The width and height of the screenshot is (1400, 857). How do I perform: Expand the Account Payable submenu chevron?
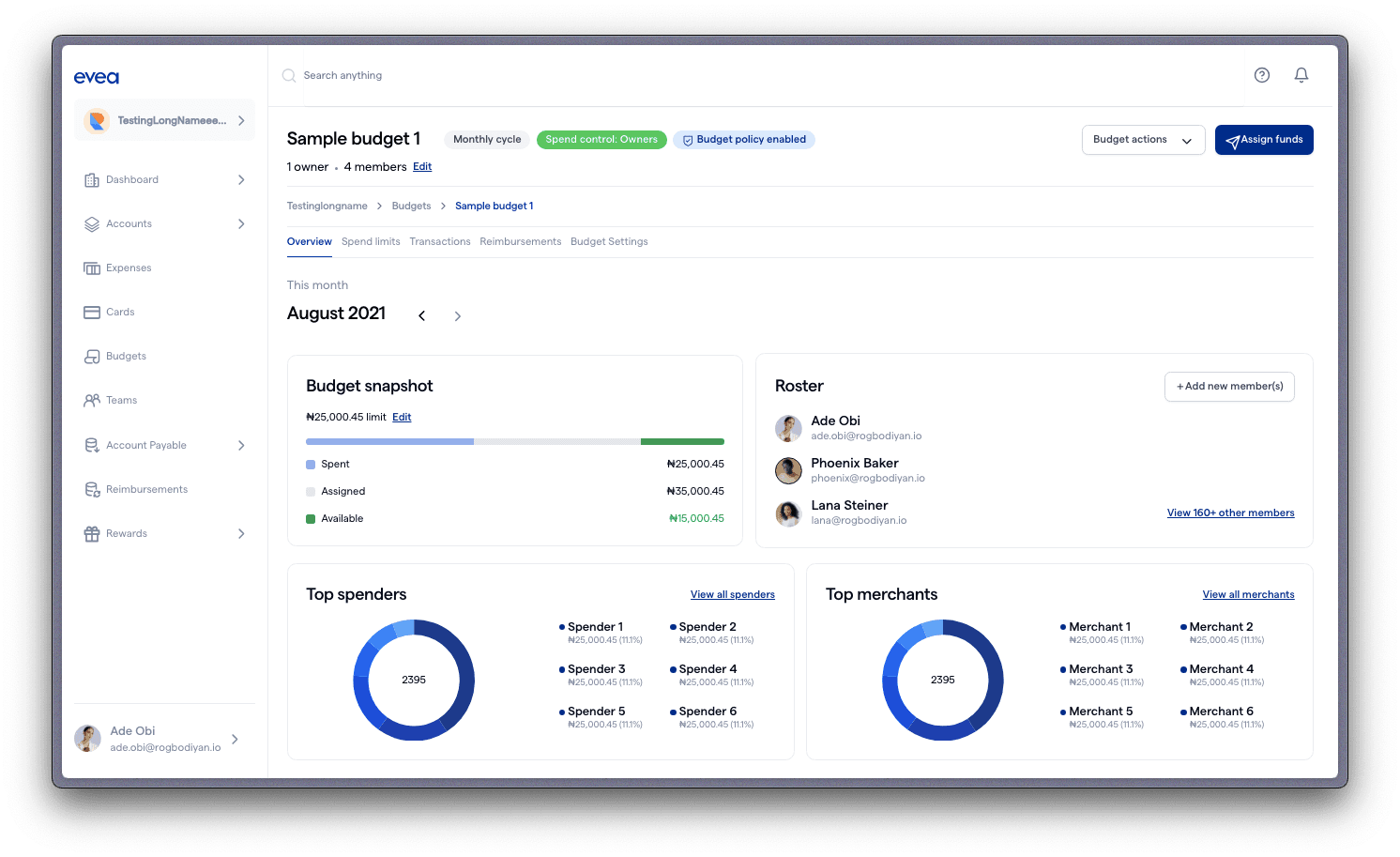coord(241,446)
